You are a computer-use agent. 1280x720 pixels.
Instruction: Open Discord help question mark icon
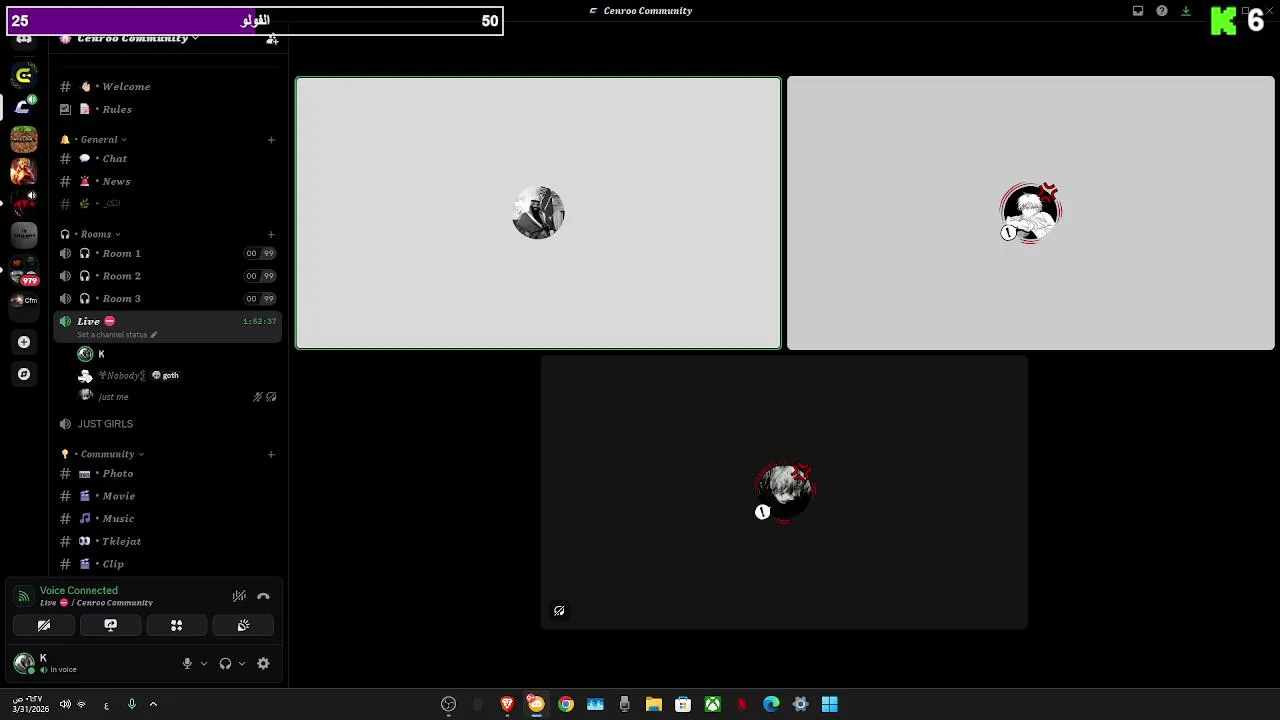(1162, 11)
